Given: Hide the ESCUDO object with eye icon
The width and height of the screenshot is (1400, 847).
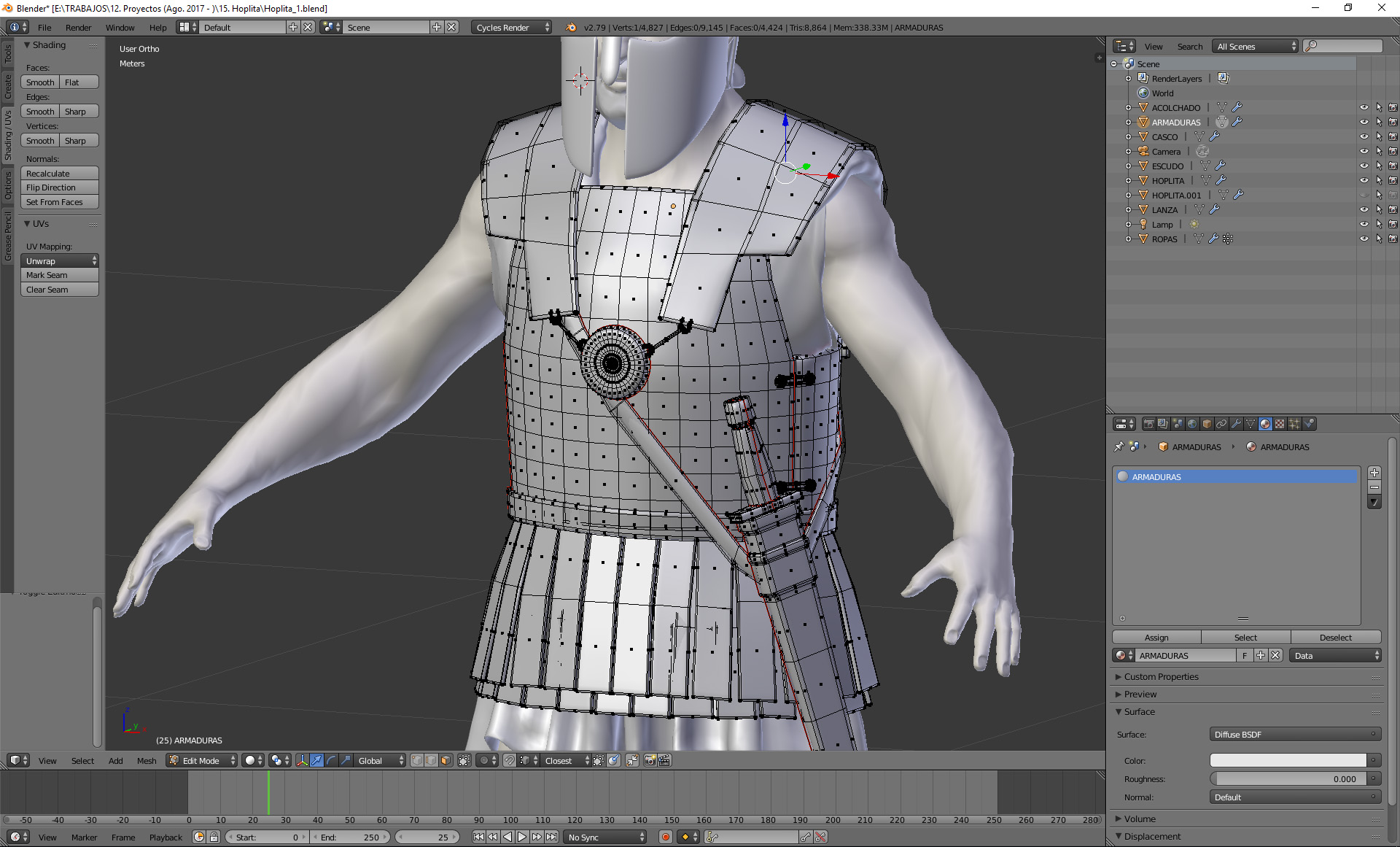Looking at the screenshot, I should [x=1364, y=166].
